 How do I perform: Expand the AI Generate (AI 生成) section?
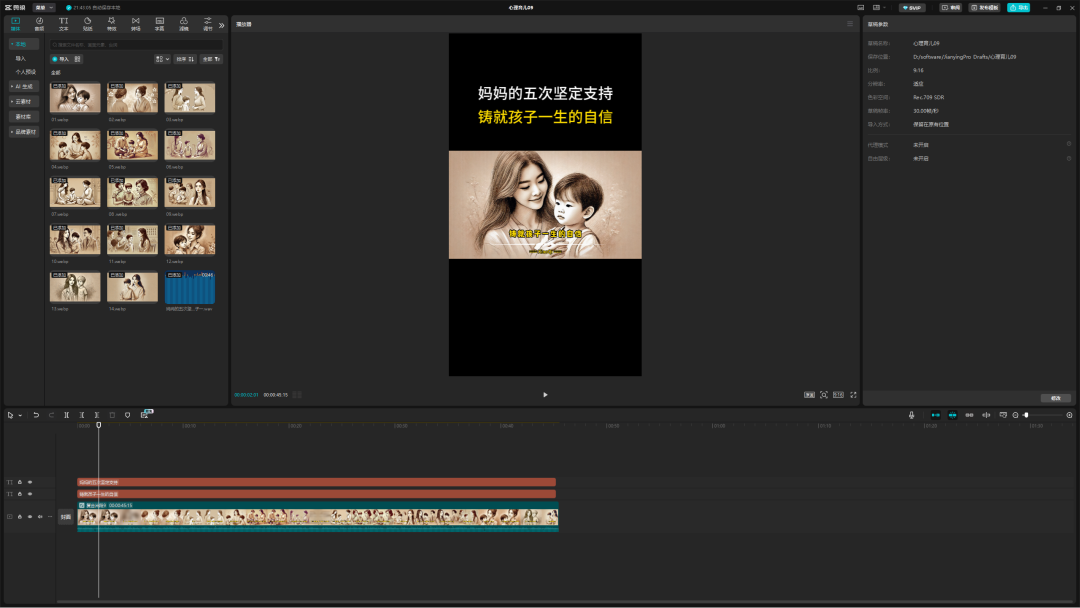[x=23, y=86]
